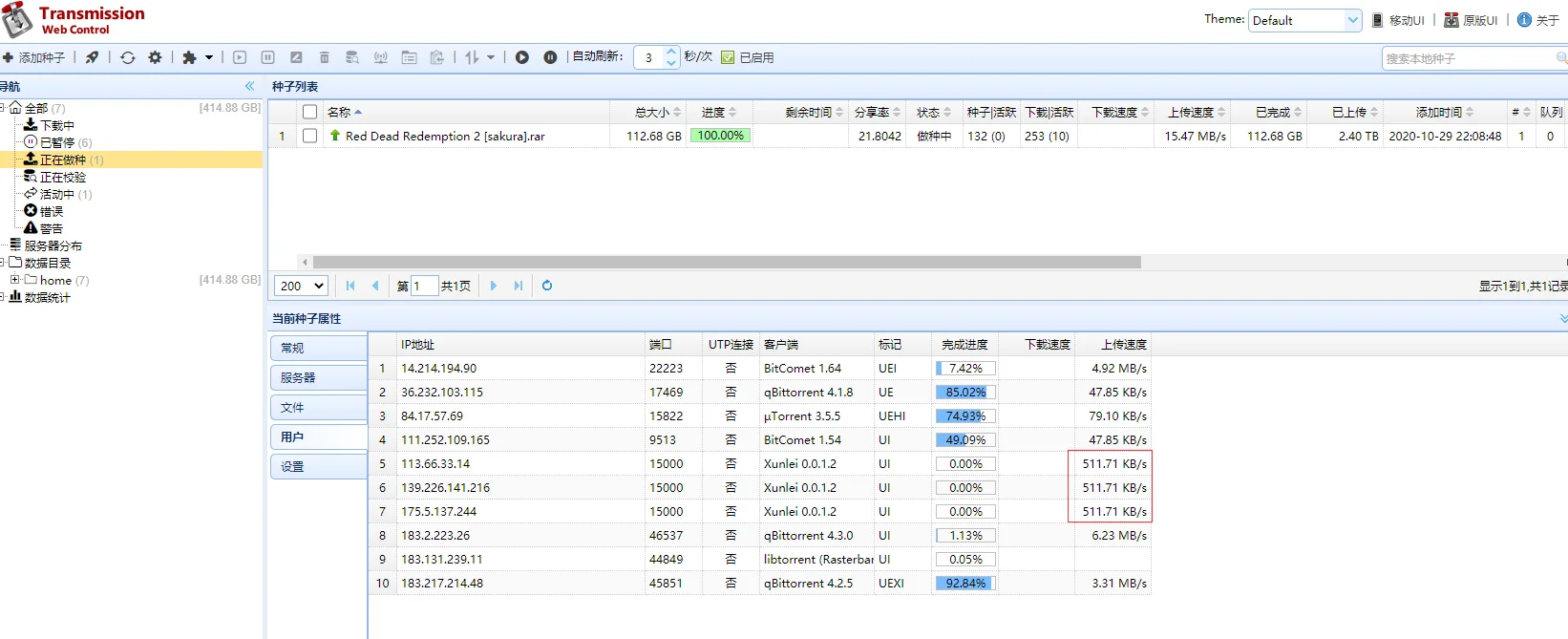Go to previous page pagination icon
Image resolution: width=1568 pixels, height=639 pixels.
tap(374, 286)
